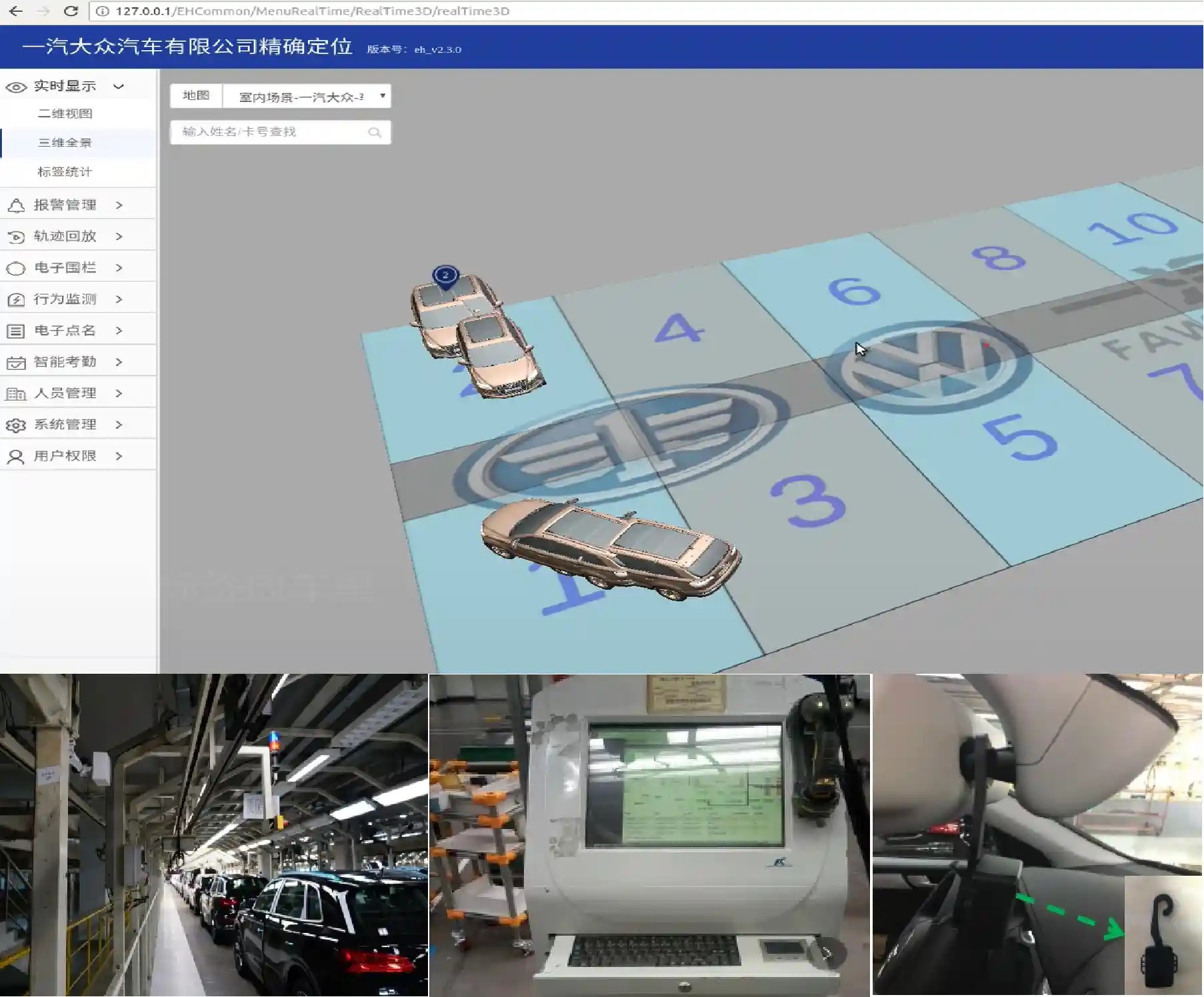Click the browser reload icon
1204x997 pixels.
(71, 11)
